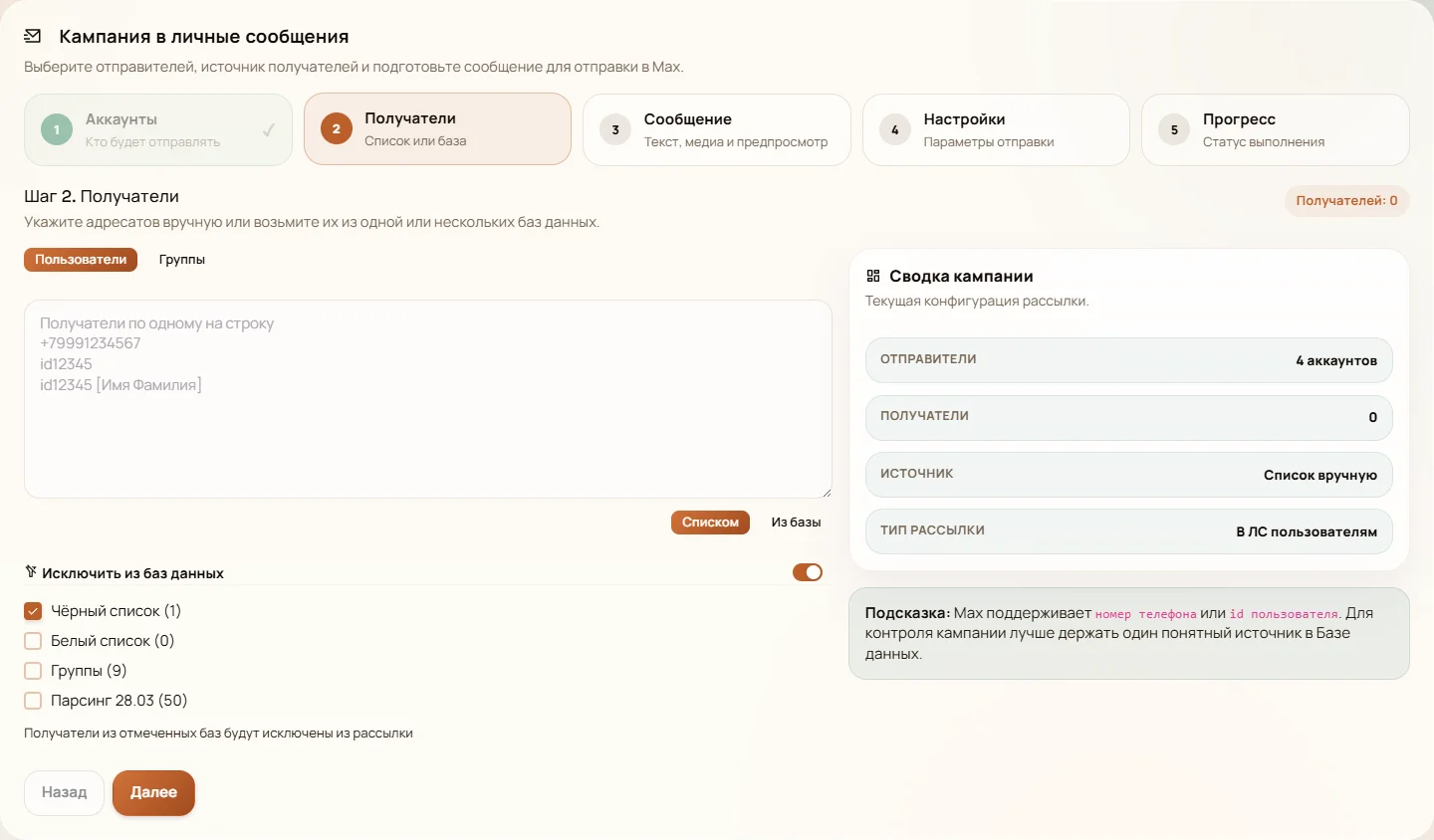This screenshot has height=840, width=1434.
Task: Switch to the Группы tab
Action: click(x=182, y=260)
